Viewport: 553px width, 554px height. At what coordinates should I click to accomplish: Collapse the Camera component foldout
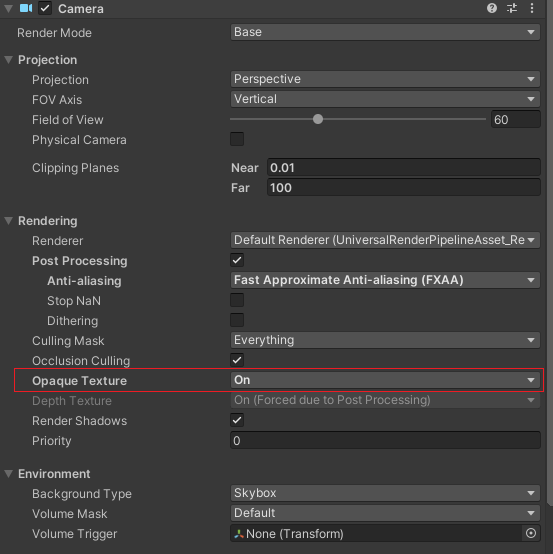coord(8,8)
